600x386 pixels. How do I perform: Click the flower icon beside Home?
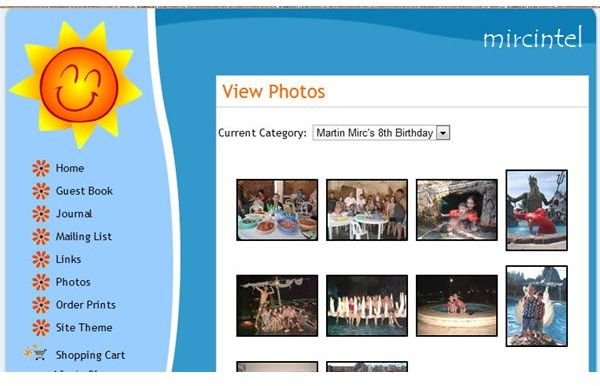click(41, 168)
